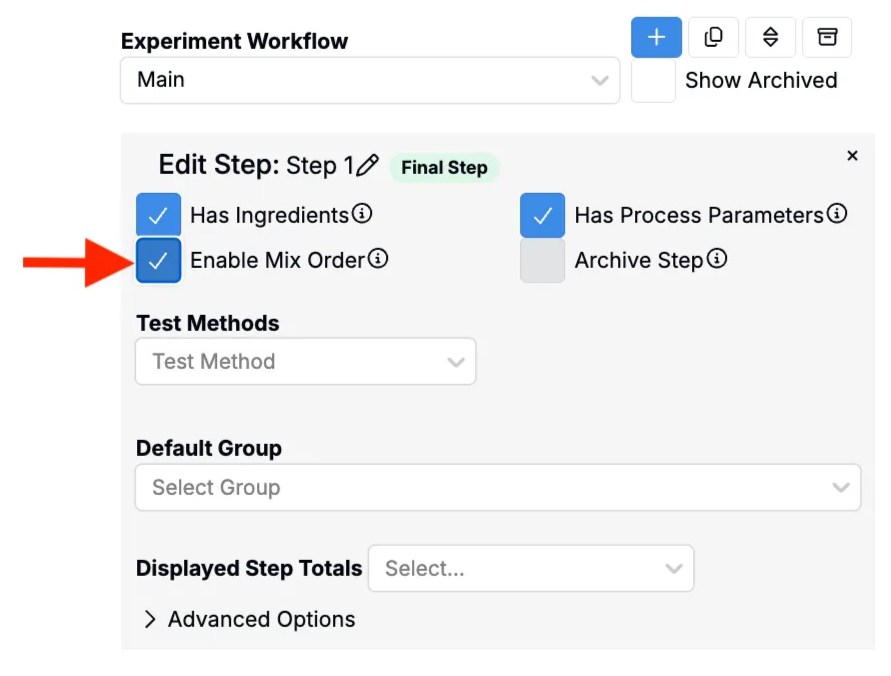The image size is (891, 676).
Task: Uncheck the Has Process Parameters checkbox
Action: click(542, 215)
